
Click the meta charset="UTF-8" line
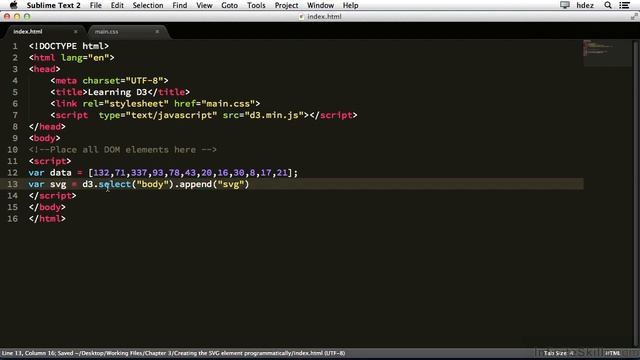pyautogui.click(x=109, y=80)
